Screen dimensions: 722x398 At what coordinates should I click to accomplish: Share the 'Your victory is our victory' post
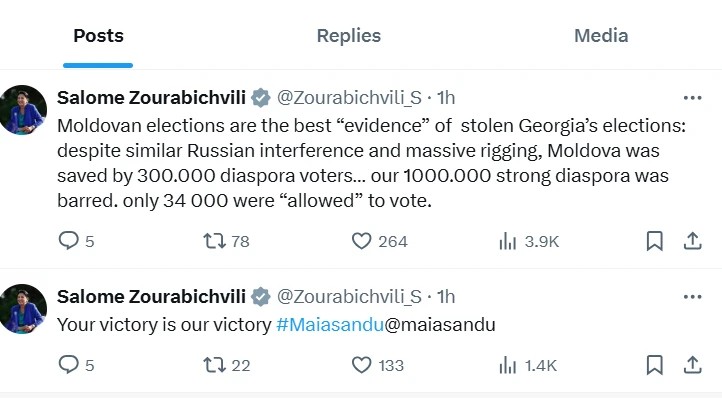point(693,365)
